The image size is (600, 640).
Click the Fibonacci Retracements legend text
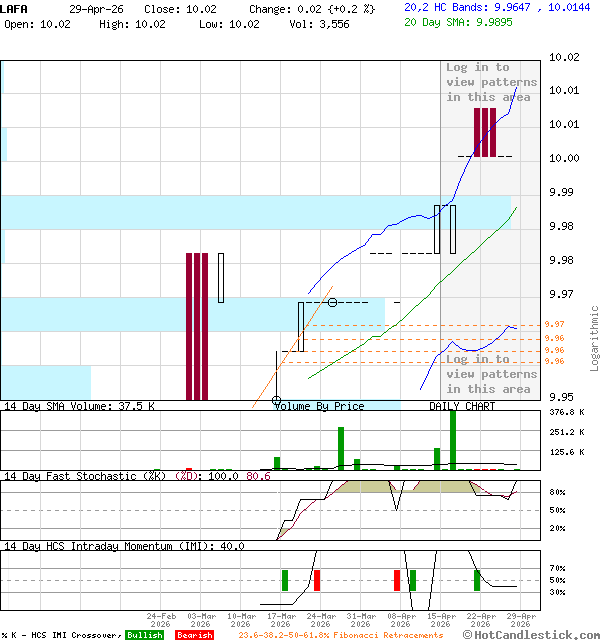[x=340, y=635]
